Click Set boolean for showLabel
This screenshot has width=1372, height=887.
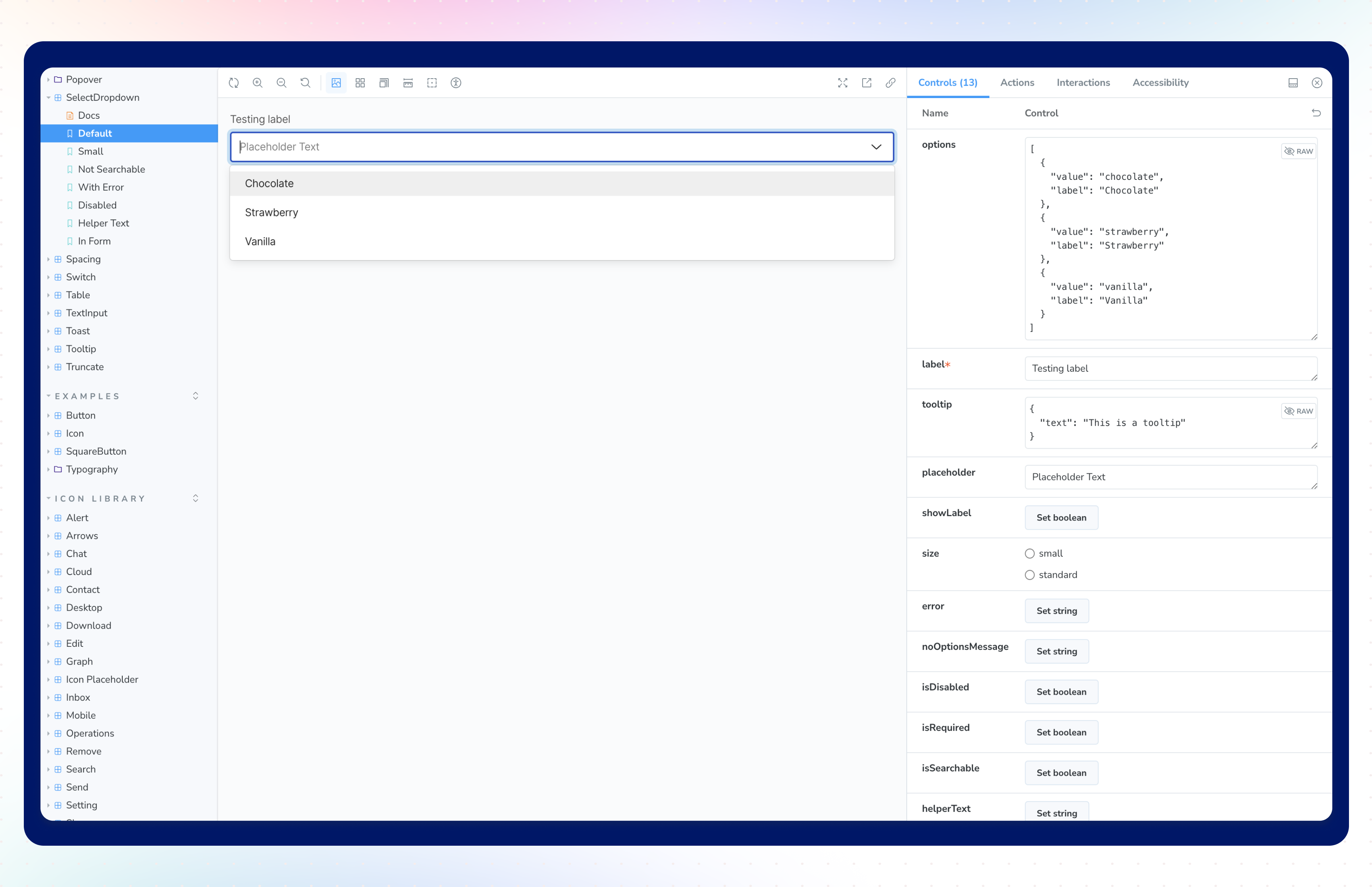pyautogui.click(x=1061, y=518)
